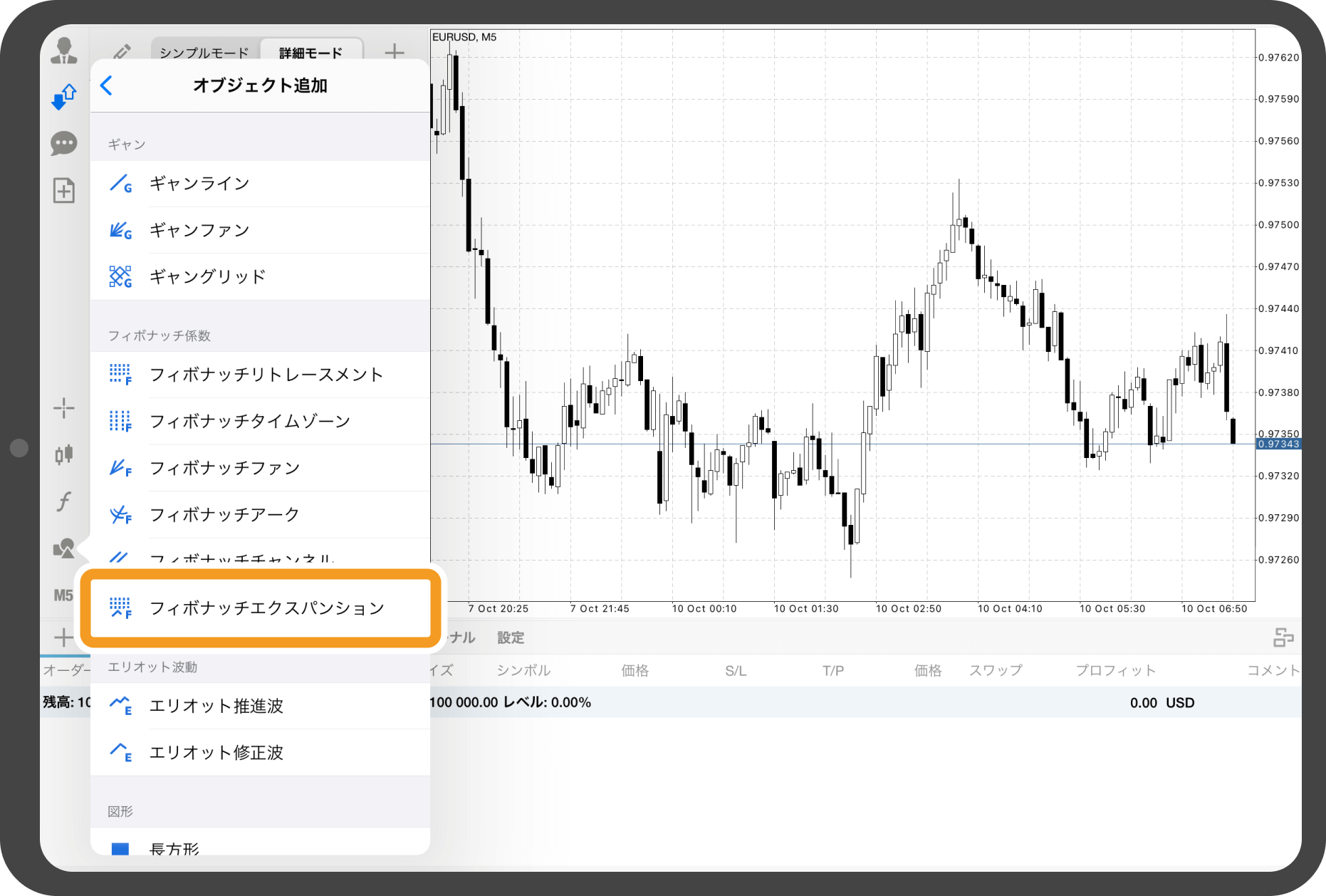Choose 長方形 under 図形

pyautogui.click(x=175, y=848)
